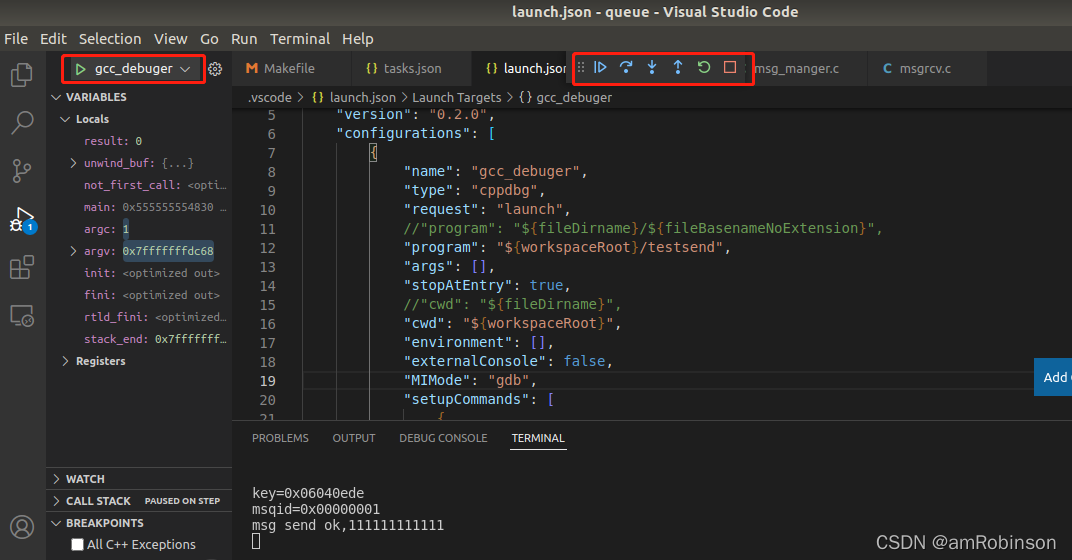Enable All C++ Exceptions breakpoint checkbox

[x=77, y=545]
